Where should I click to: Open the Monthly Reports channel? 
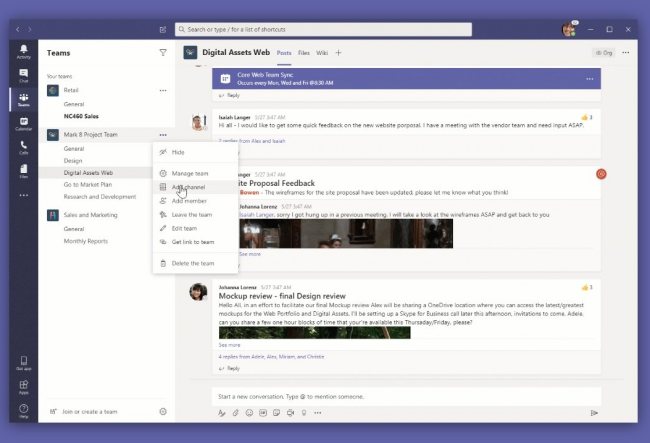[x=86, y=241]
